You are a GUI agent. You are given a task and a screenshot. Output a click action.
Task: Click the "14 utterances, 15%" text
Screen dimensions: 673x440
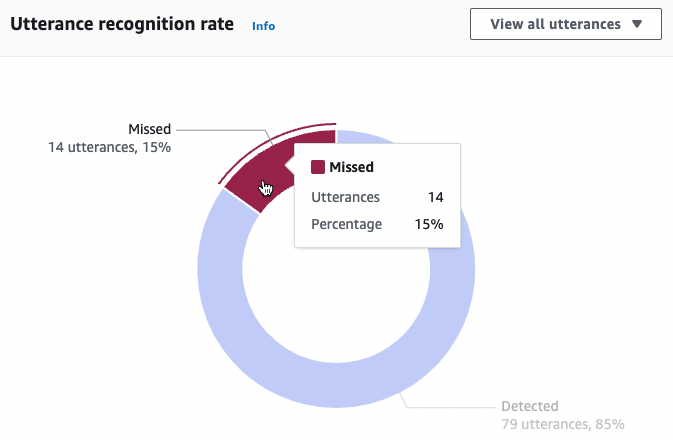[x=110, y=147]
